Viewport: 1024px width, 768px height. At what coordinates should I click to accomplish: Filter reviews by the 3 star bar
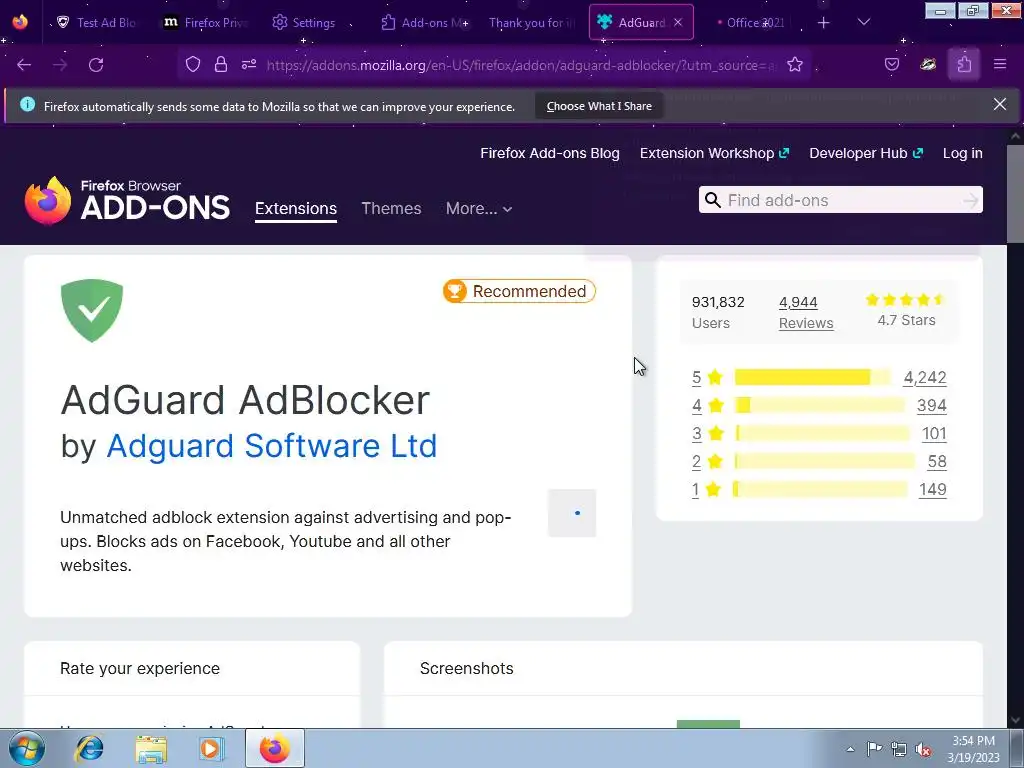(x=822, y=433)
